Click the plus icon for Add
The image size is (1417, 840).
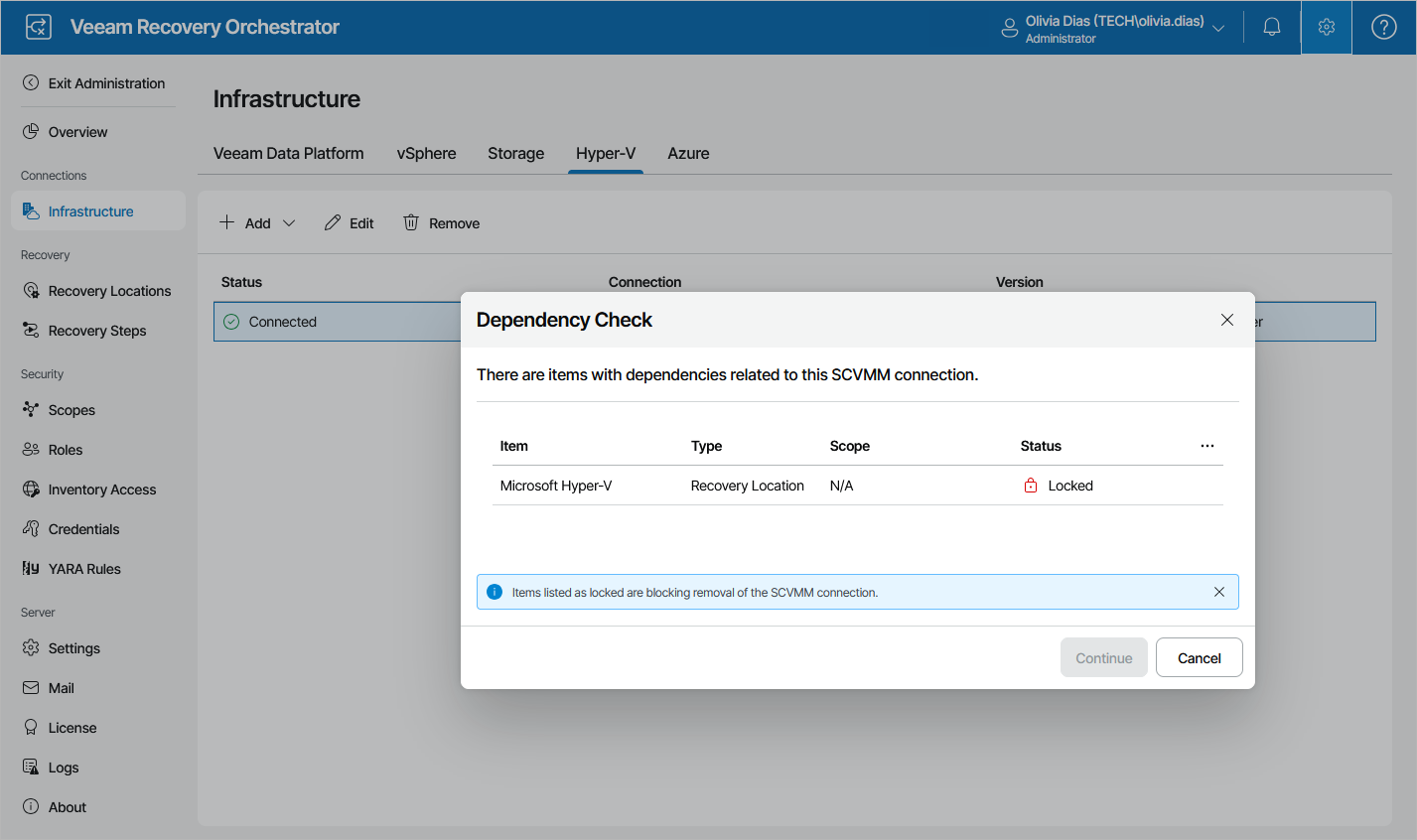pyautogui.click(x=227, y=222)
